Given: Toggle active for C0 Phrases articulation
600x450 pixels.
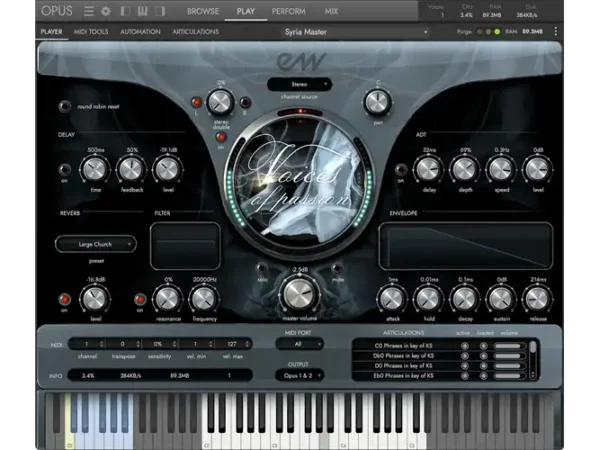Looking at the screenshot, I should click(x=465, y=346).
